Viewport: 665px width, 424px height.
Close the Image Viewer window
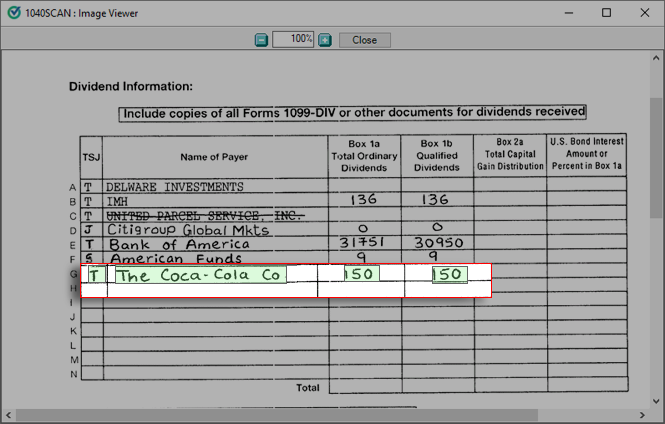pos(645,13)
